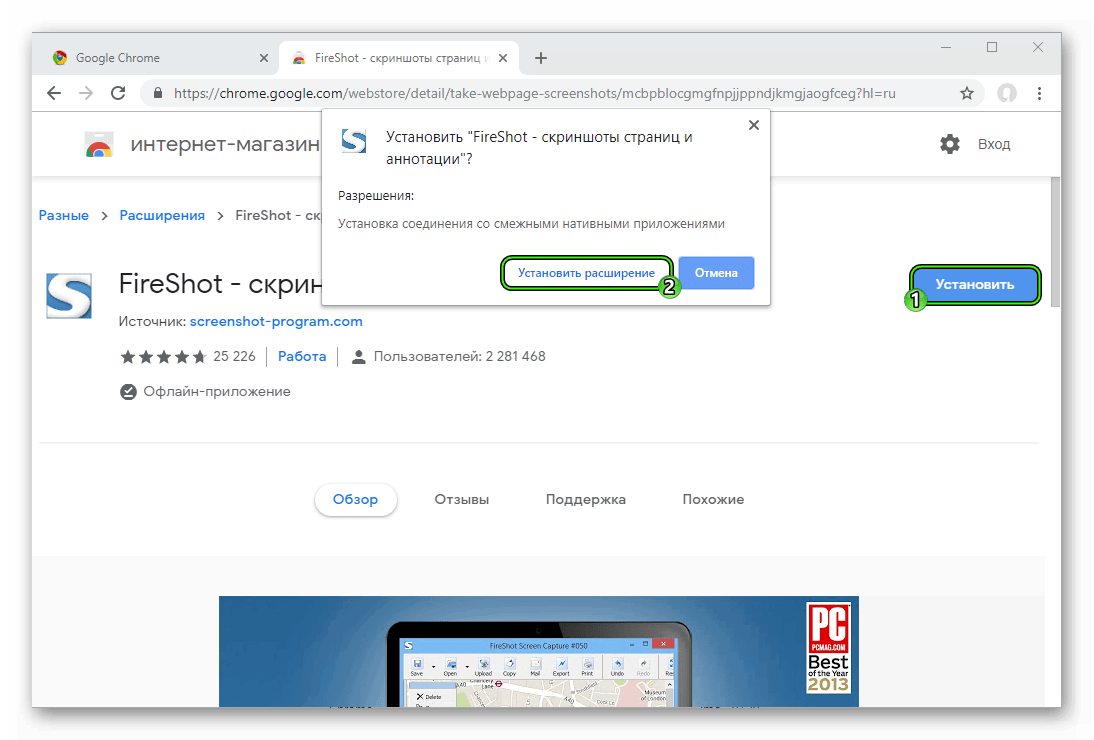
Task: Select the Обзор tab
Action: [355, 499]
